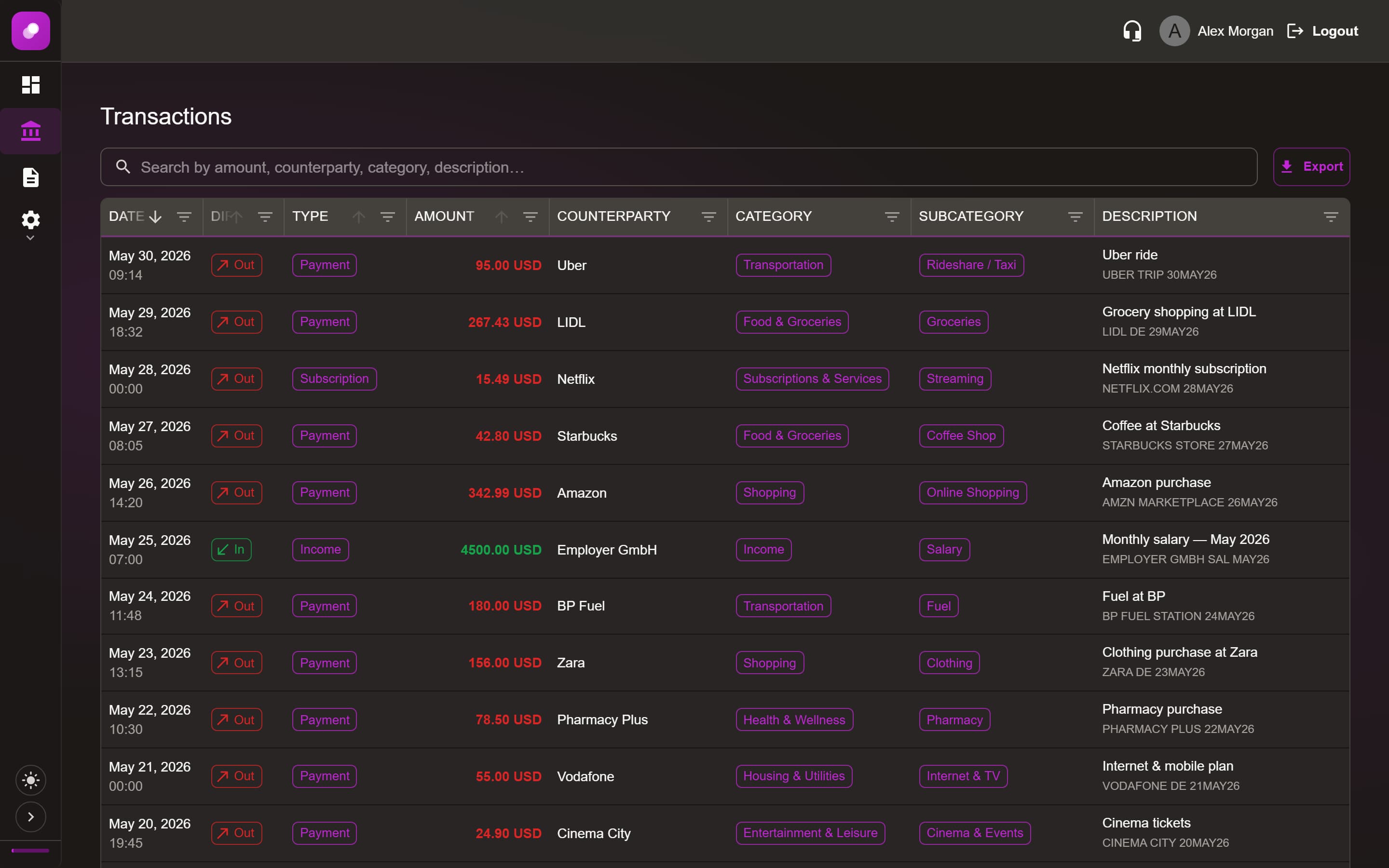Image resolution: width=1389 pixels, height=868 pixels.
Task: Click the 4500.00 USD amount
Action: click(501, 550)
